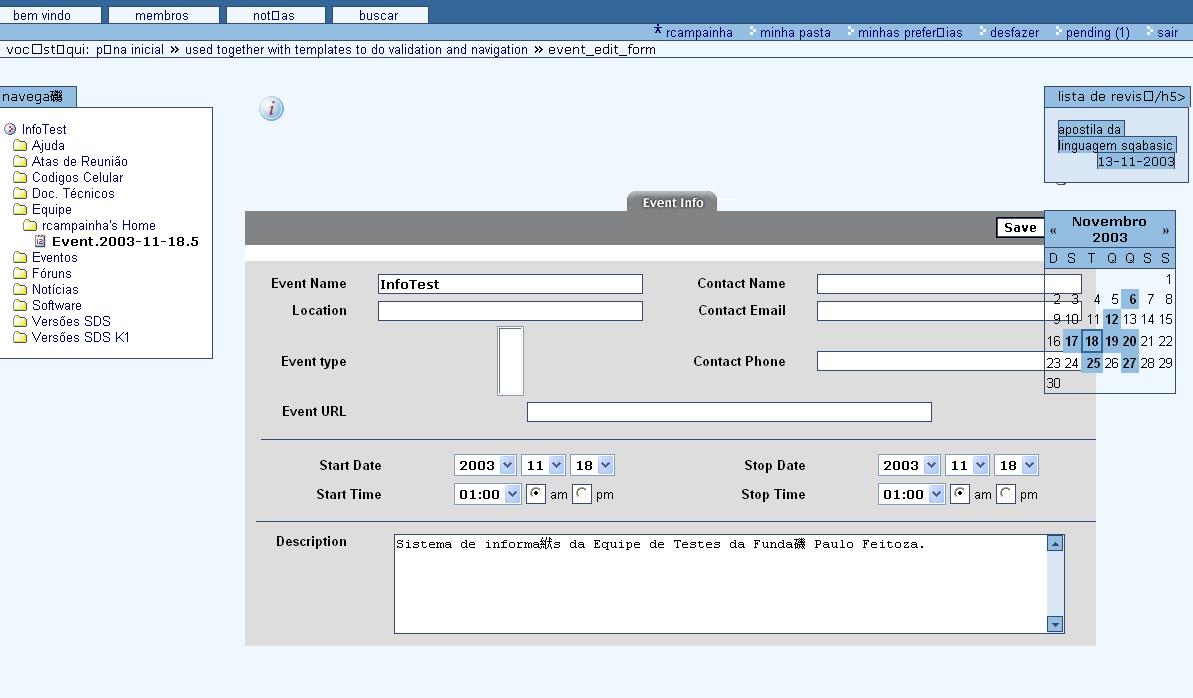Viewport: 1193px width, 698px height.
Task: Switch to the buscar tab
Action: [x=379, y=15]
